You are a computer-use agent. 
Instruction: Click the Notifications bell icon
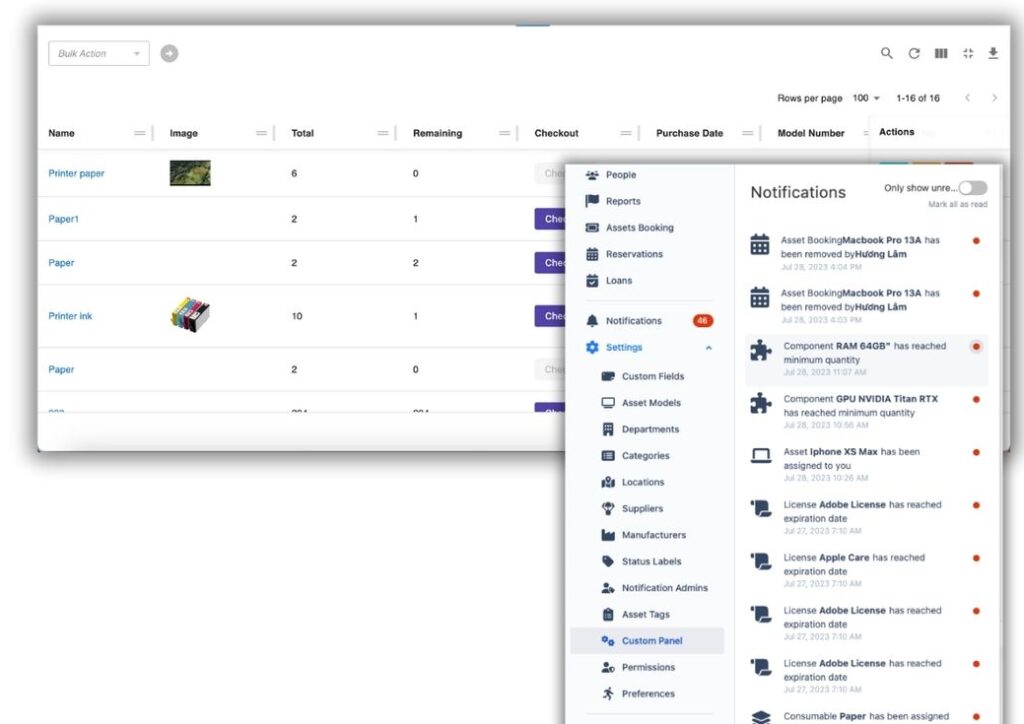coord(593,320)
